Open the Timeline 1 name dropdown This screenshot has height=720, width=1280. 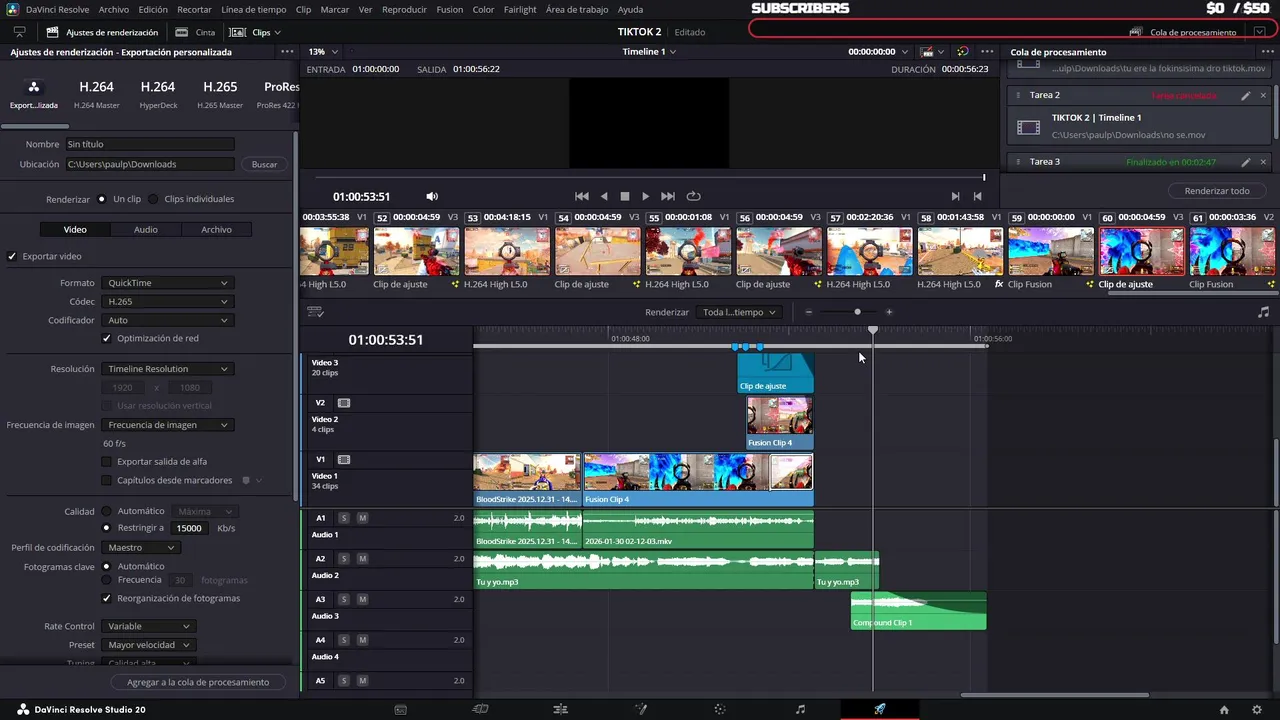[649, 51]
